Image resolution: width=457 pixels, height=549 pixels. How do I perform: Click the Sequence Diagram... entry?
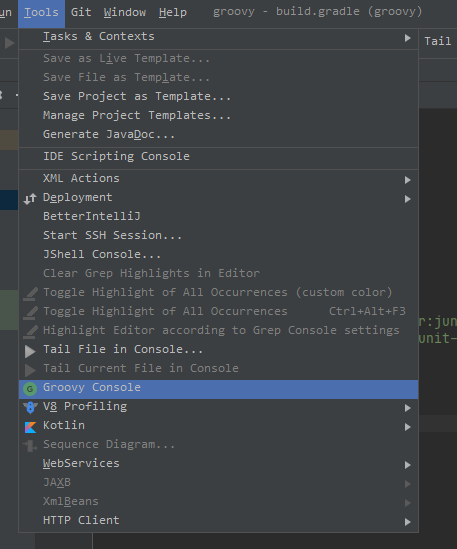(219, 445)
